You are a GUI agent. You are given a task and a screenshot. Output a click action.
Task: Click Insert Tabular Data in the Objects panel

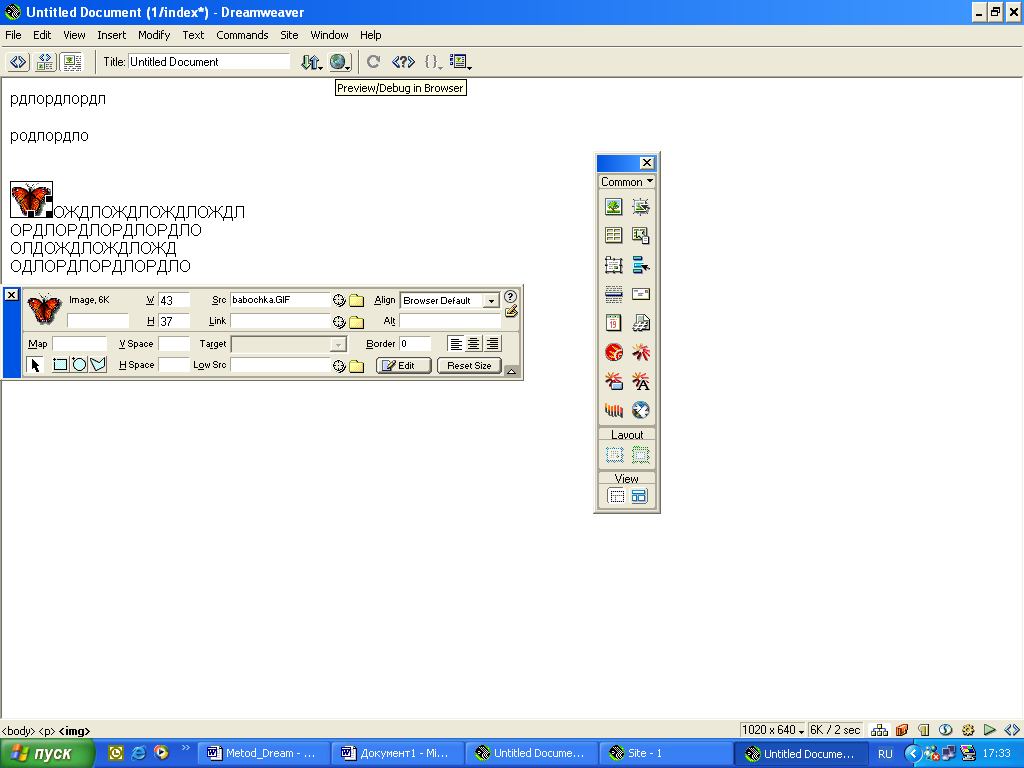641,235
